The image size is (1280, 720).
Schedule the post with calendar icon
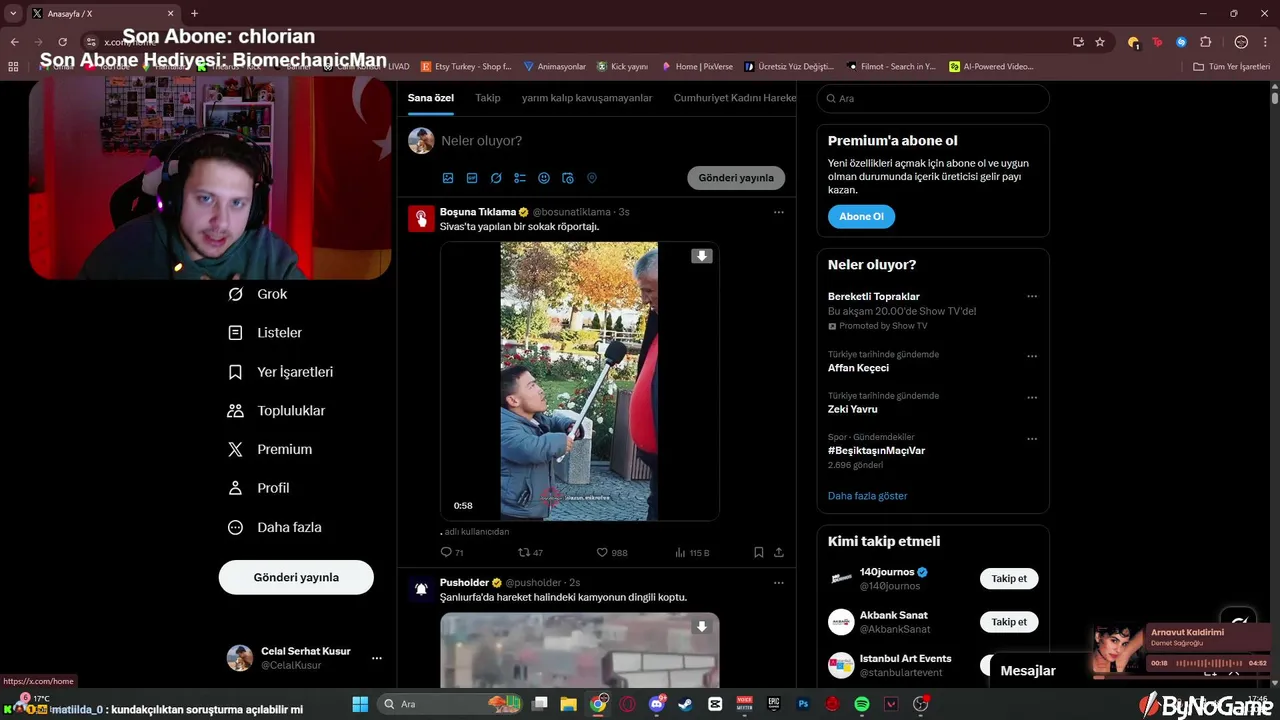point(568,178)
